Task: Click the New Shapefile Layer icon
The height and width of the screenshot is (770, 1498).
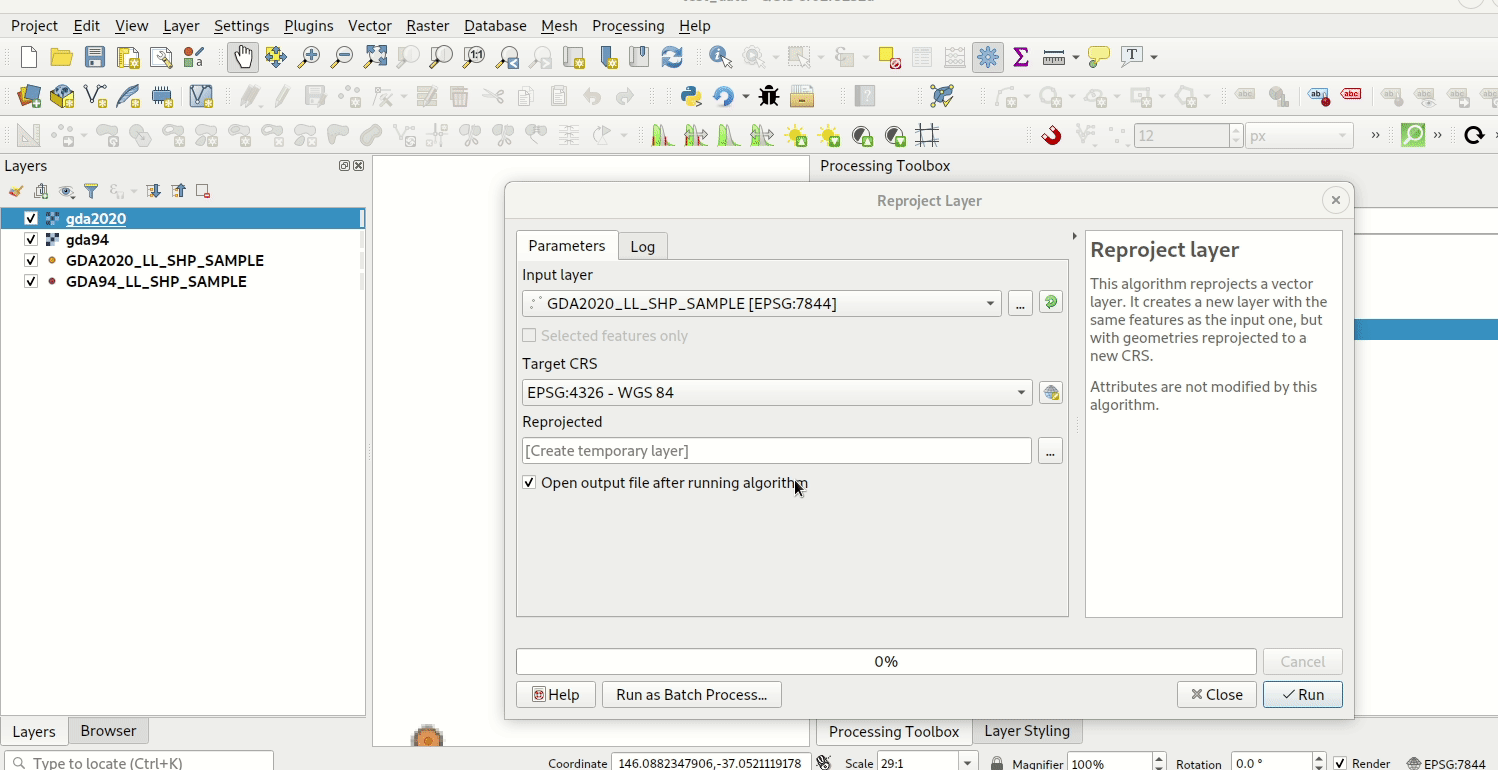Action: (95, 96)
